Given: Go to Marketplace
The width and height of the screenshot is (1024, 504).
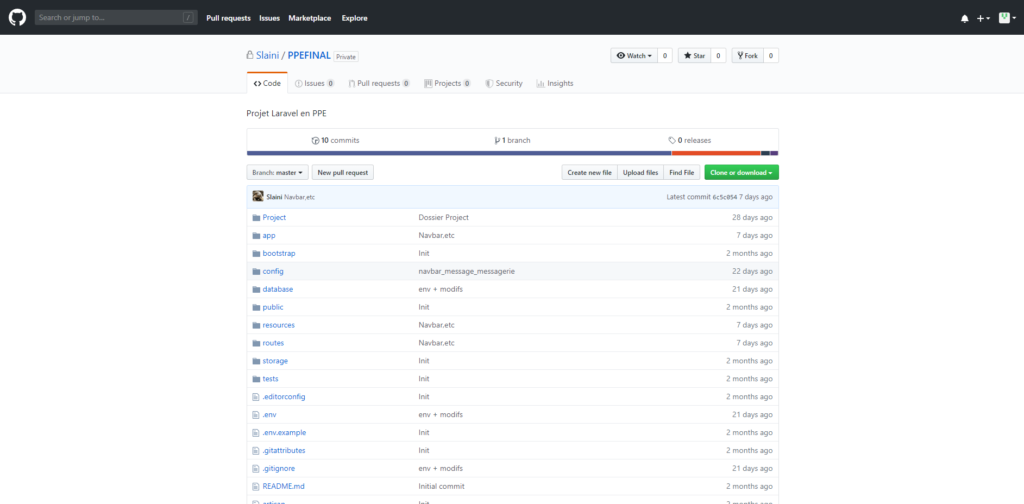Looking at the screenshot, I should tap(310, 18).
